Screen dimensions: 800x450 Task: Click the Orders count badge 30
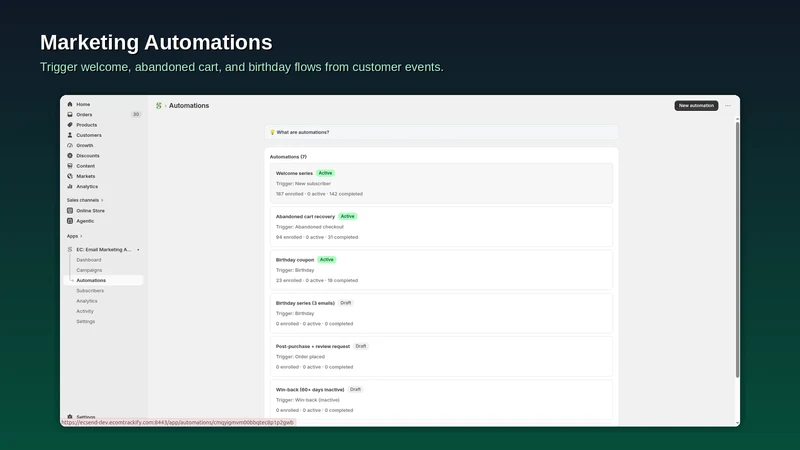click(136, 114)
